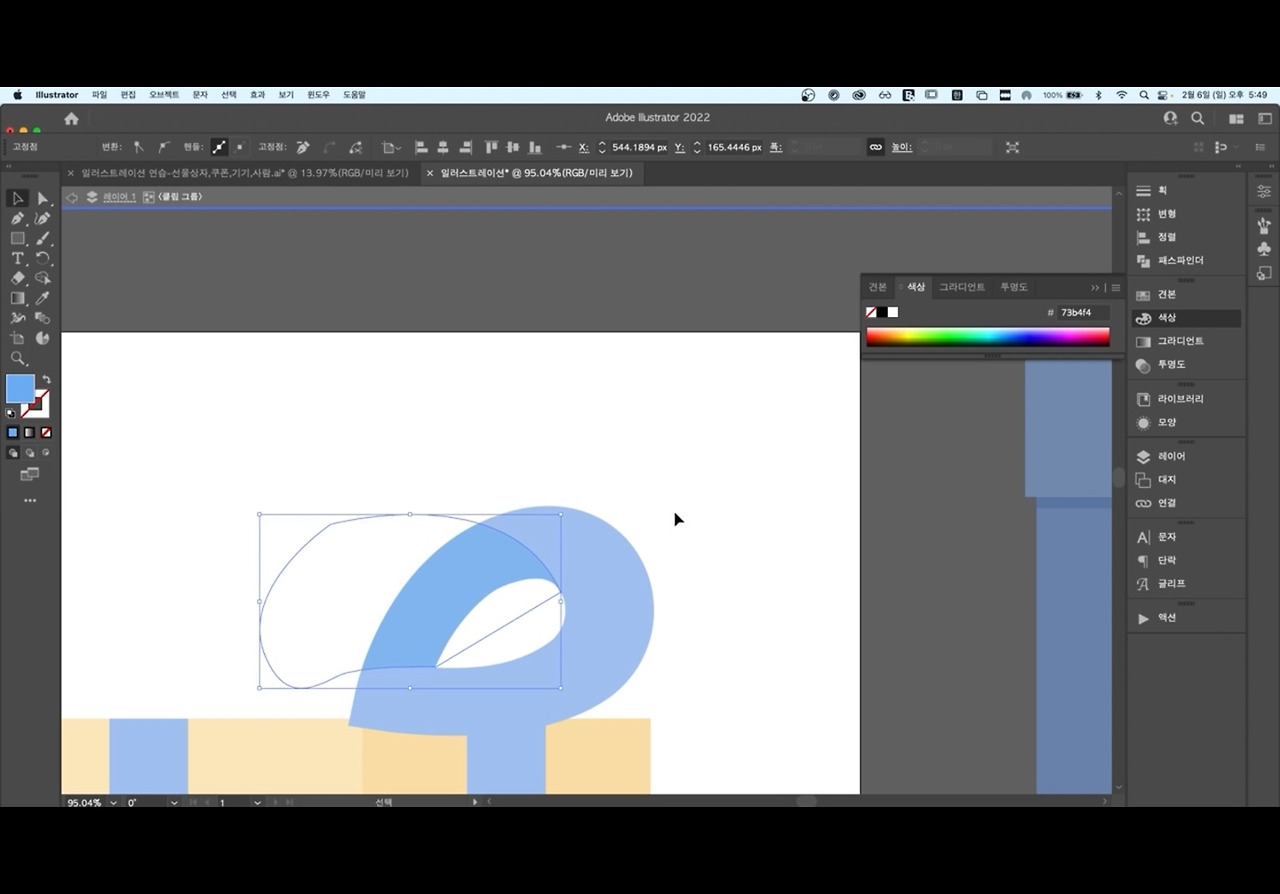Screen dimensions: 1280x894
Task: Select the Direct Selection tool
Action: 43,199
